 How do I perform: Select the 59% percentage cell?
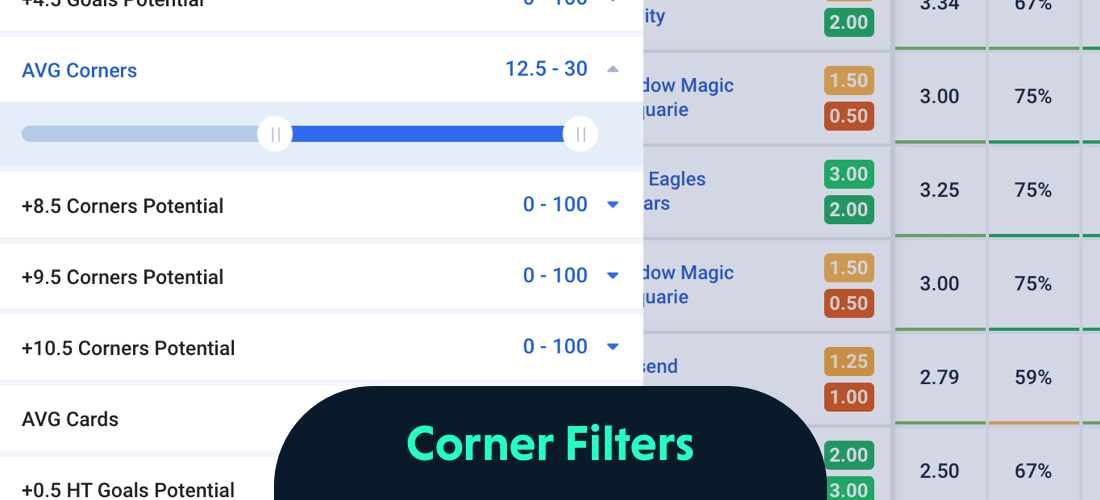[1032, 377]
